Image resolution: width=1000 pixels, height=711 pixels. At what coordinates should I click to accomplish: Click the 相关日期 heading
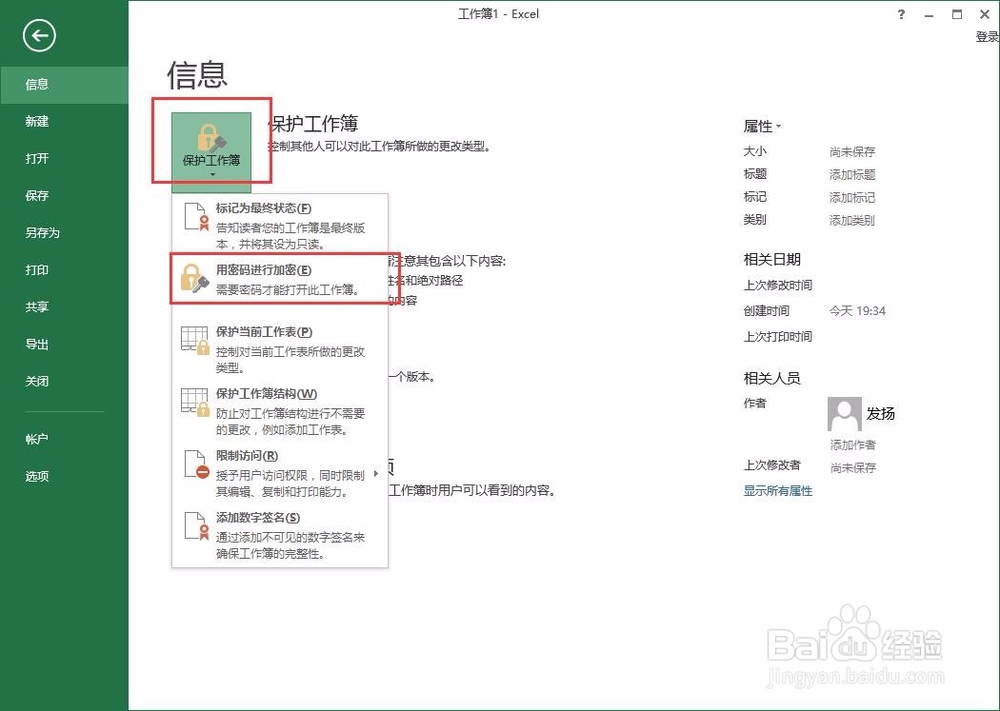(x=772, y=260)
